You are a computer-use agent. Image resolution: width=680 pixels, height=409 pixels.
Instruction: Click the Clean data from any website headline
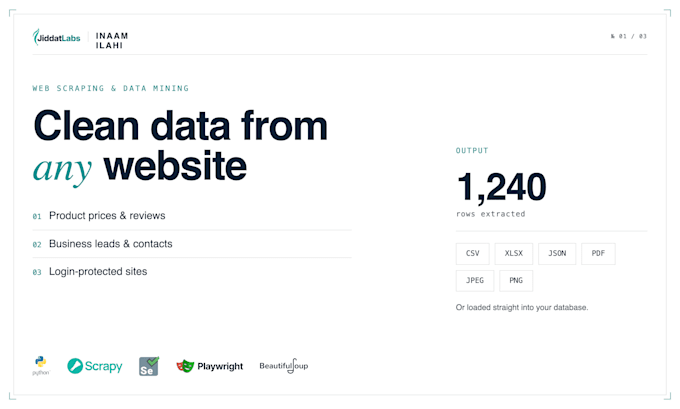(180, 147)
